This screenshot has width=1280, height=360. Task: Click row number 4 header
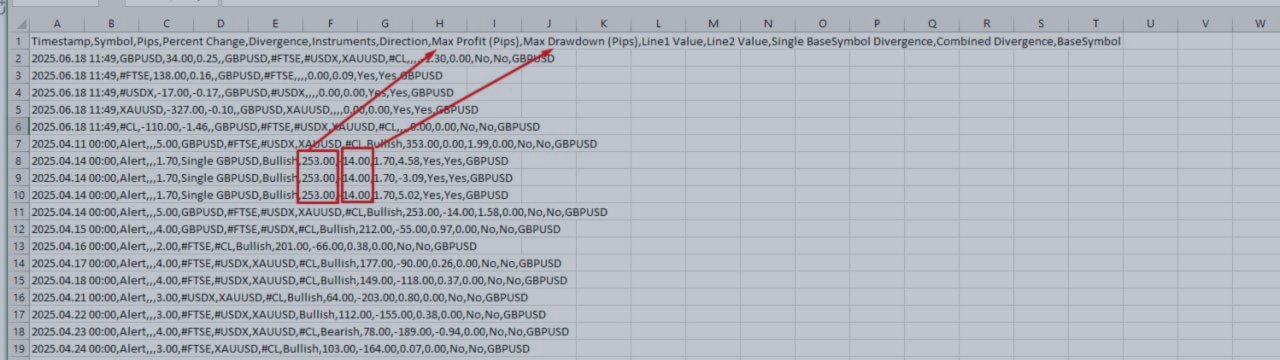[x=17, y=93]
